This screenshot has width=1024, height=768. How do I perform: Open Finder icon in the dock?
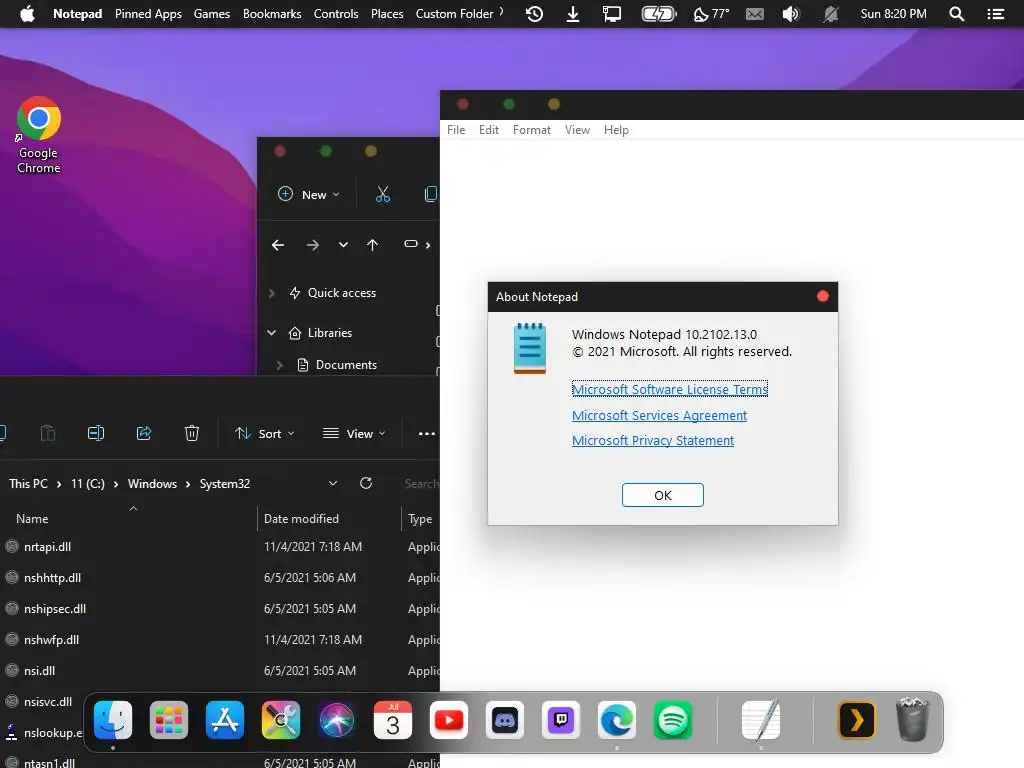113,720
